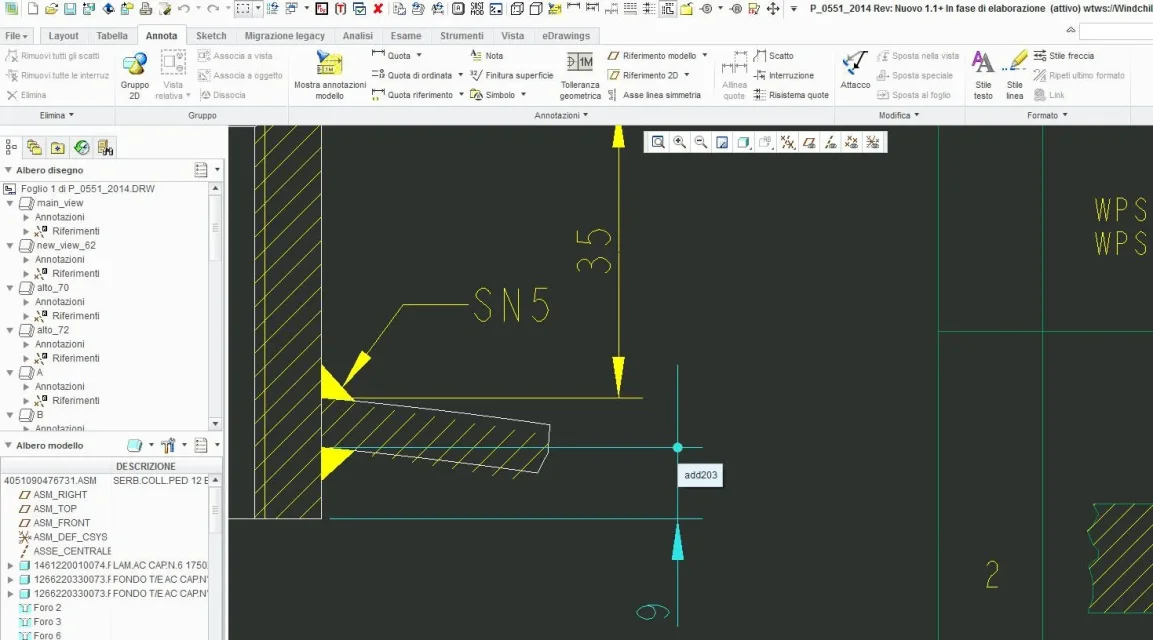Image resolution: width=1153 pixels, height=640 pixels.
Task: Refit the drawing to the screen
Action: click(x=658, y=143)
